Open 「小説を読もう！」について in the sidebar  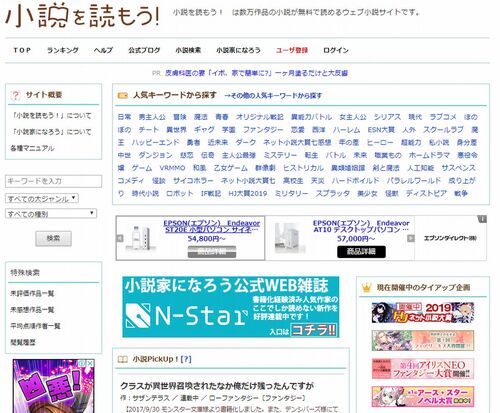tap(51, 116)
